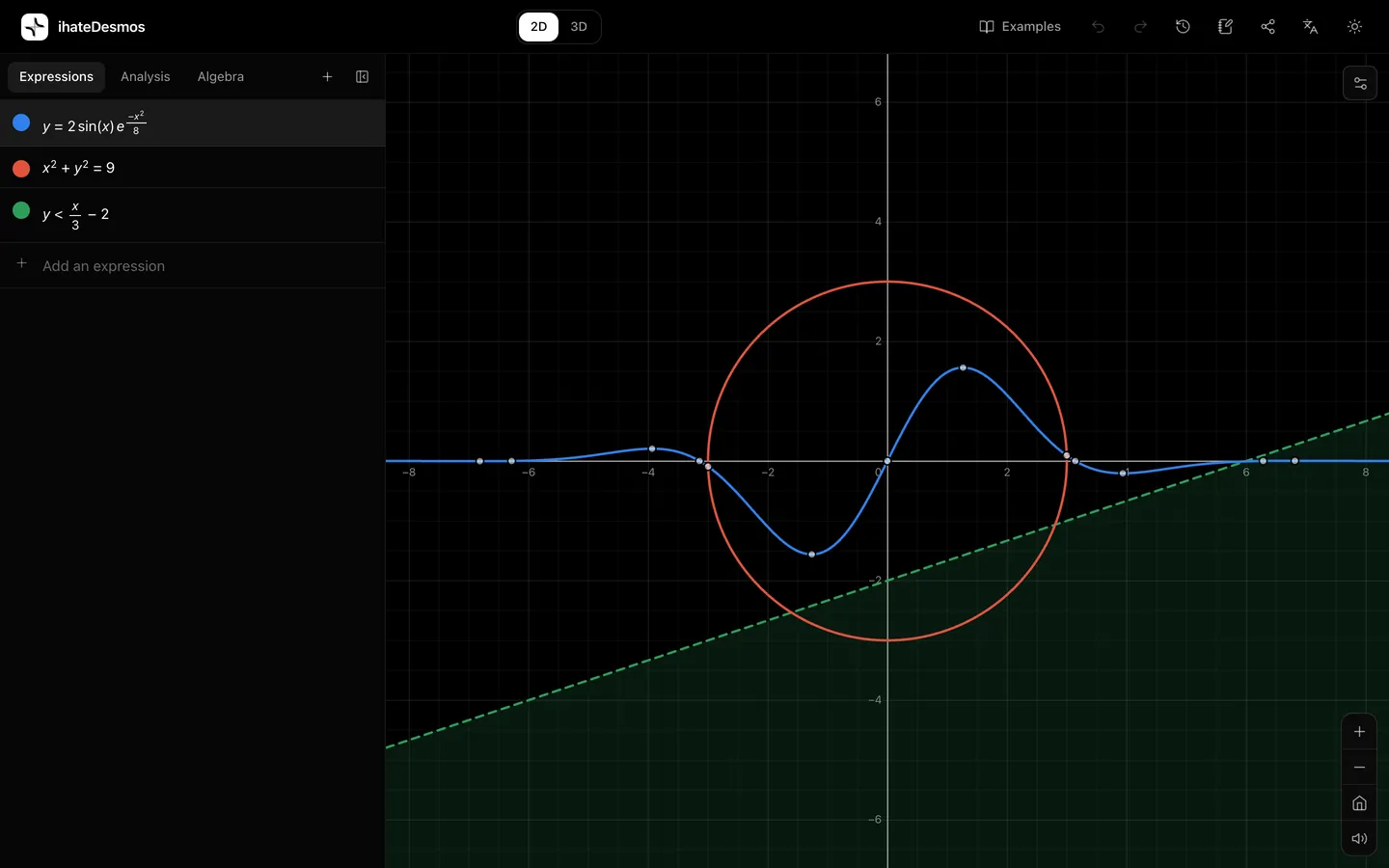Collapse the expressions sidebar panel
The height and width of the screenshot is (868, 1389).
362,77
